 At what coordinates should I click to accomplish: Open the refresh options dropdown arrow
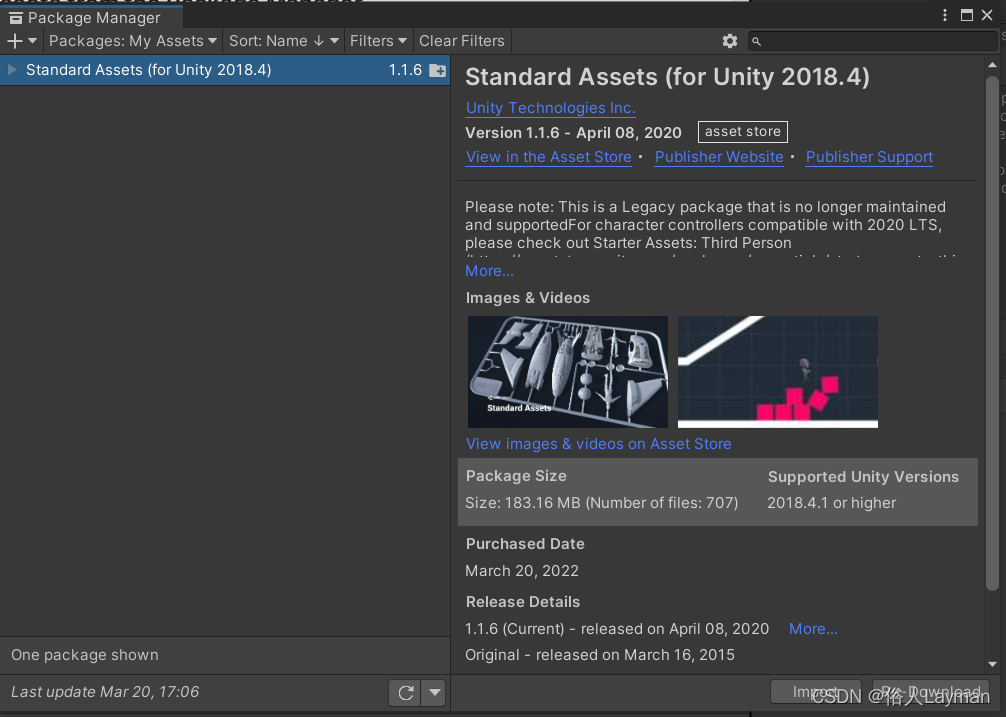point(434,693)
